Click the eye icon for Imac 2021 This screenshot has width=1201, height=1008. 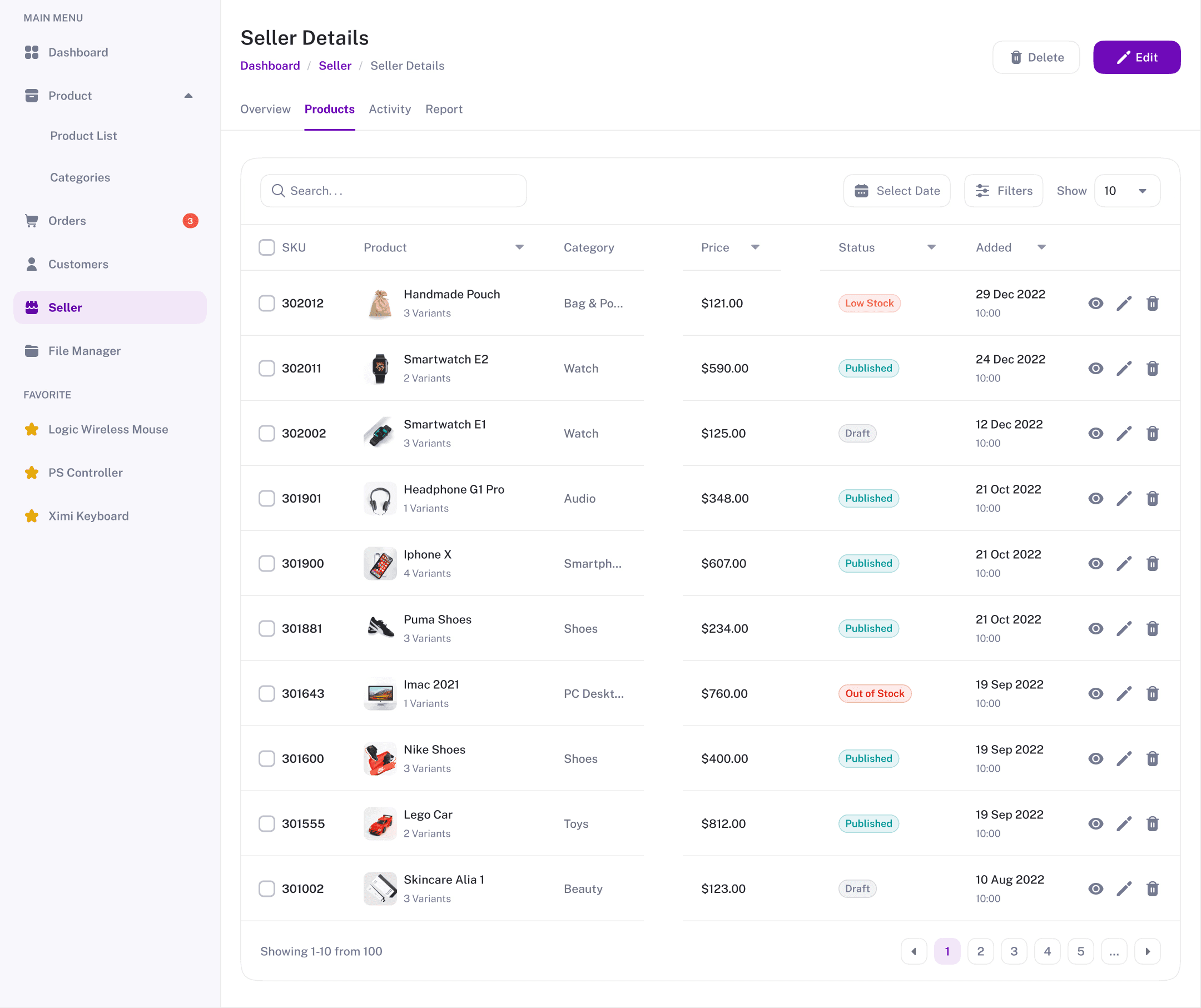[x=1095, y=693]
